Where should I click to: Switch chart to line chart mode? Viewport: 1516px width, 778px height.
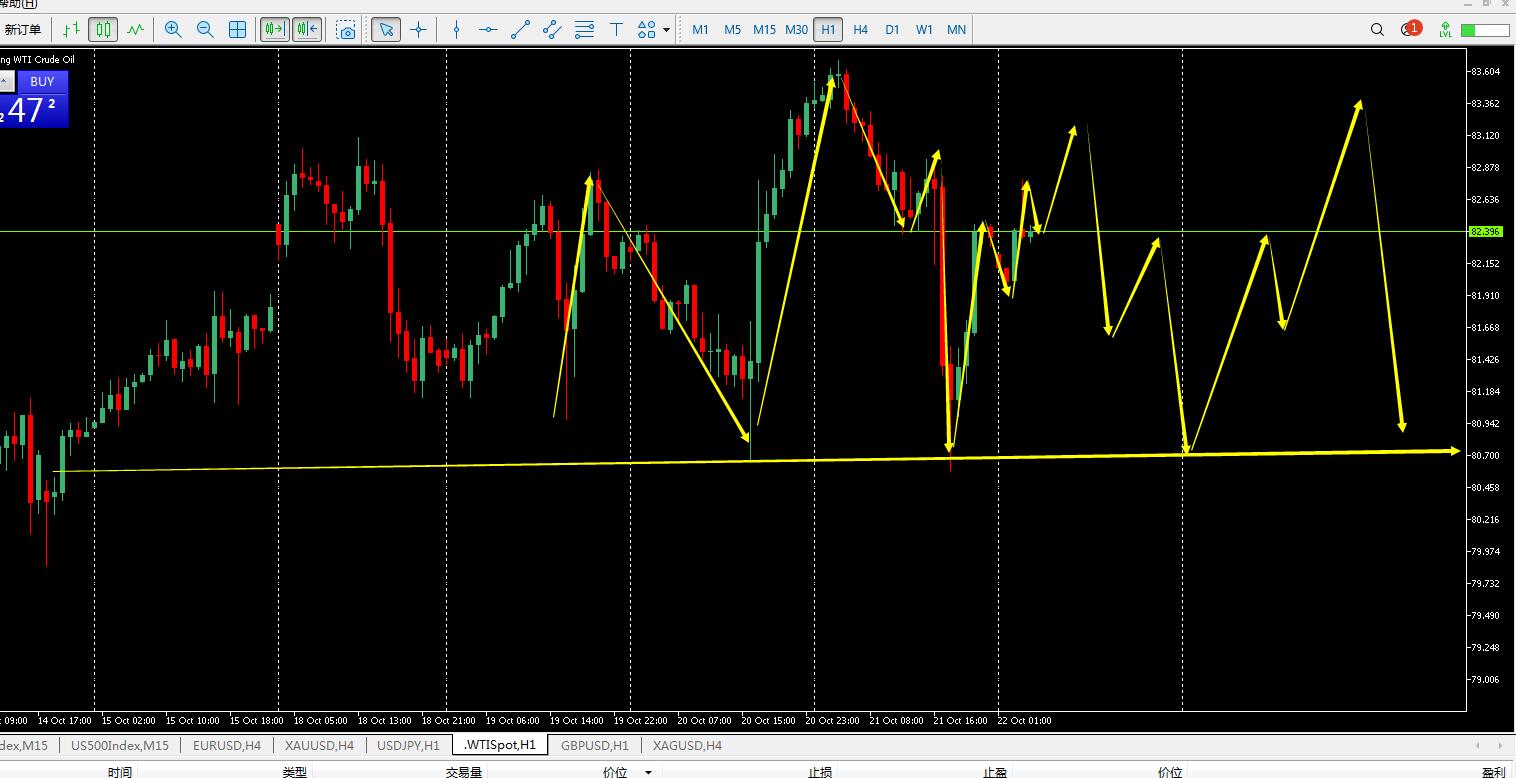135,30
